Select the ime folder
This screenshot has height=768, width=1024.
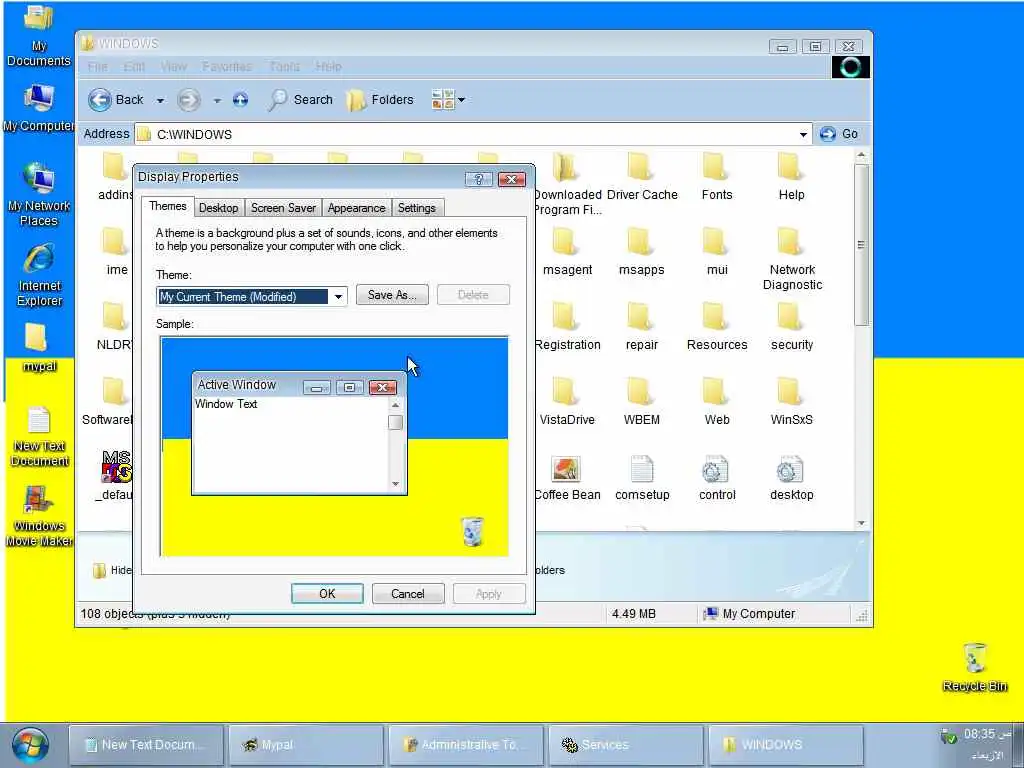point(116,252)
